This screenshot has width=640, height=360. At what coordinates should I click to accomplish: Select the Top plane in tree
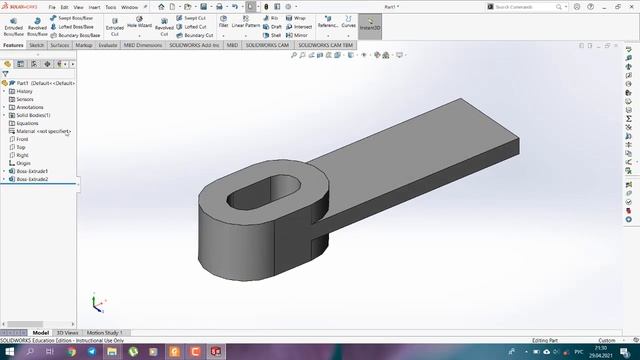click(17, 147)
